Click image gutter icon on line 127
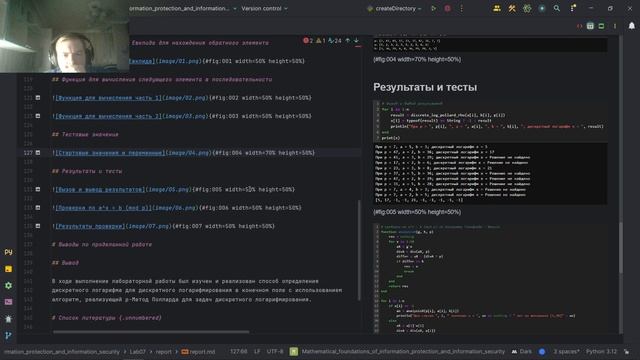Screen dimensions: 640x360 pos(38,153)
